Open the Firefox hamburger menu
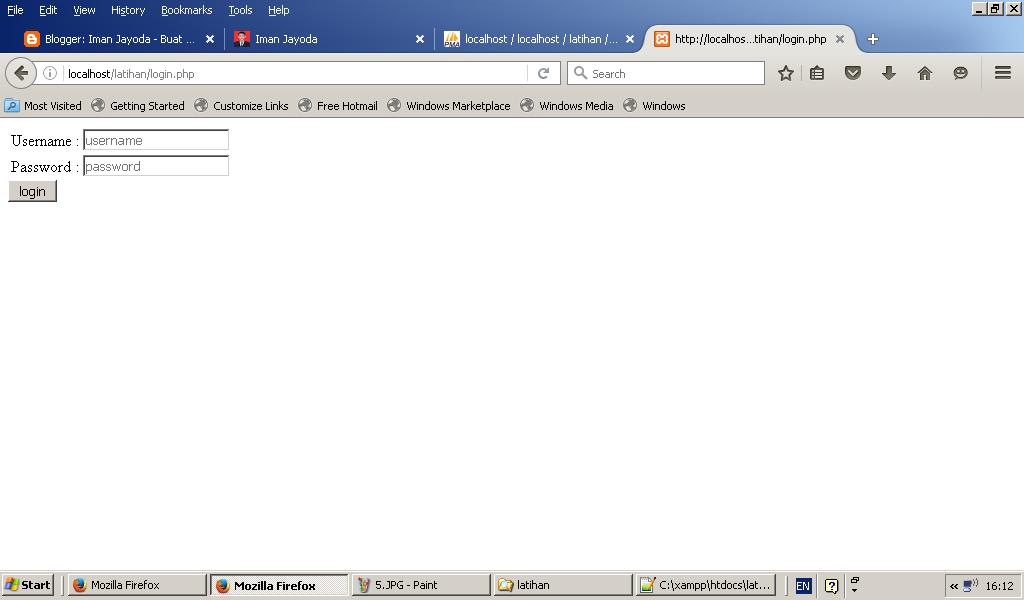The image size is (1024, 600). click(x=1003, y=72)
